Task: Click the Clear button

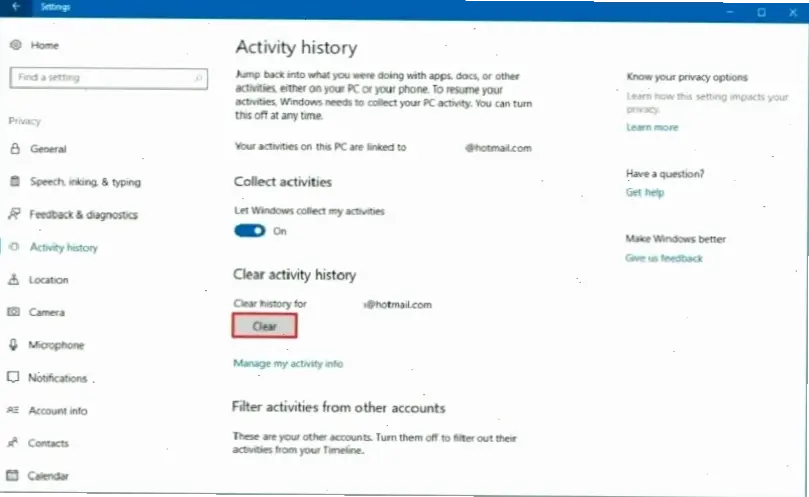Action: pos(265,326)
